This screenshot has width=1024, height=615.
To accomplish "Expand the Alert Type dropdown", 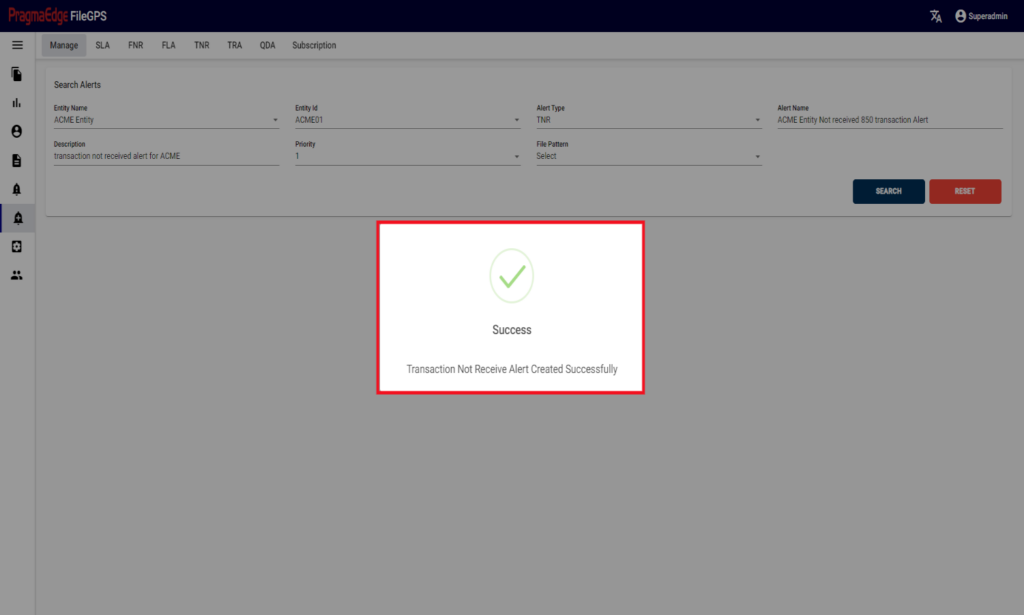I will coord(648,120).
